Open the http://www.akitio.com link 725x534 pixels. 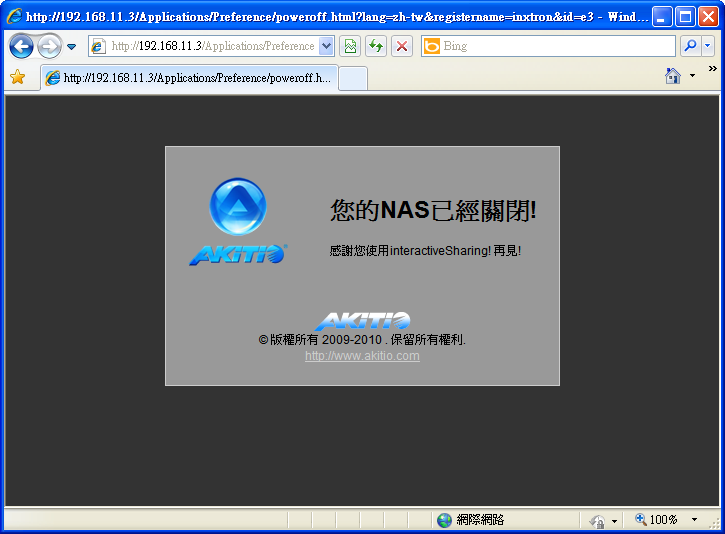[362, 356]
